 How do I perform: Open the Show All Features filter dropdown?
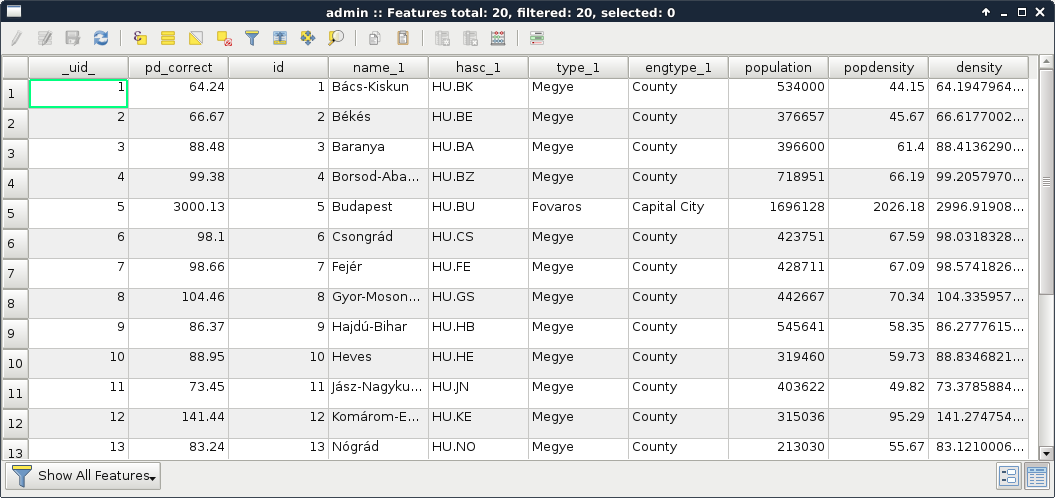(83, 476)
